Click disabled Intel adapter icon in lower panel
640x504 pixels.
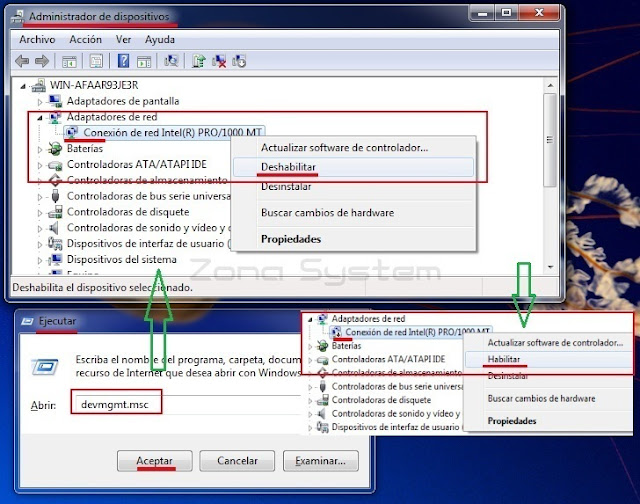[x=336, y=332]
